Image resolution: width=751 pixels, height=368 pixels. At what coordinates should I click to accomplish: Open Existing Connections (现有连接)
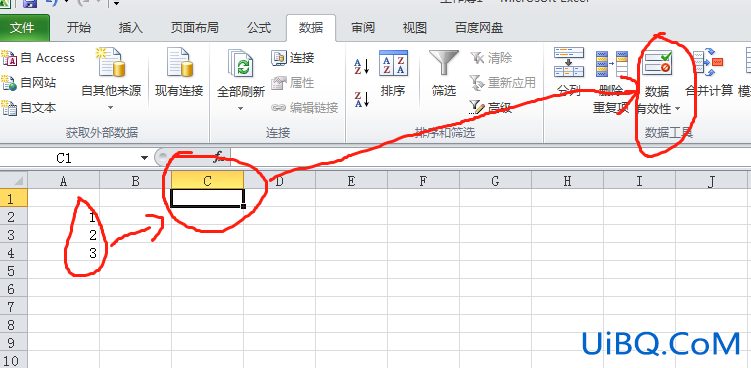[179, 73]
